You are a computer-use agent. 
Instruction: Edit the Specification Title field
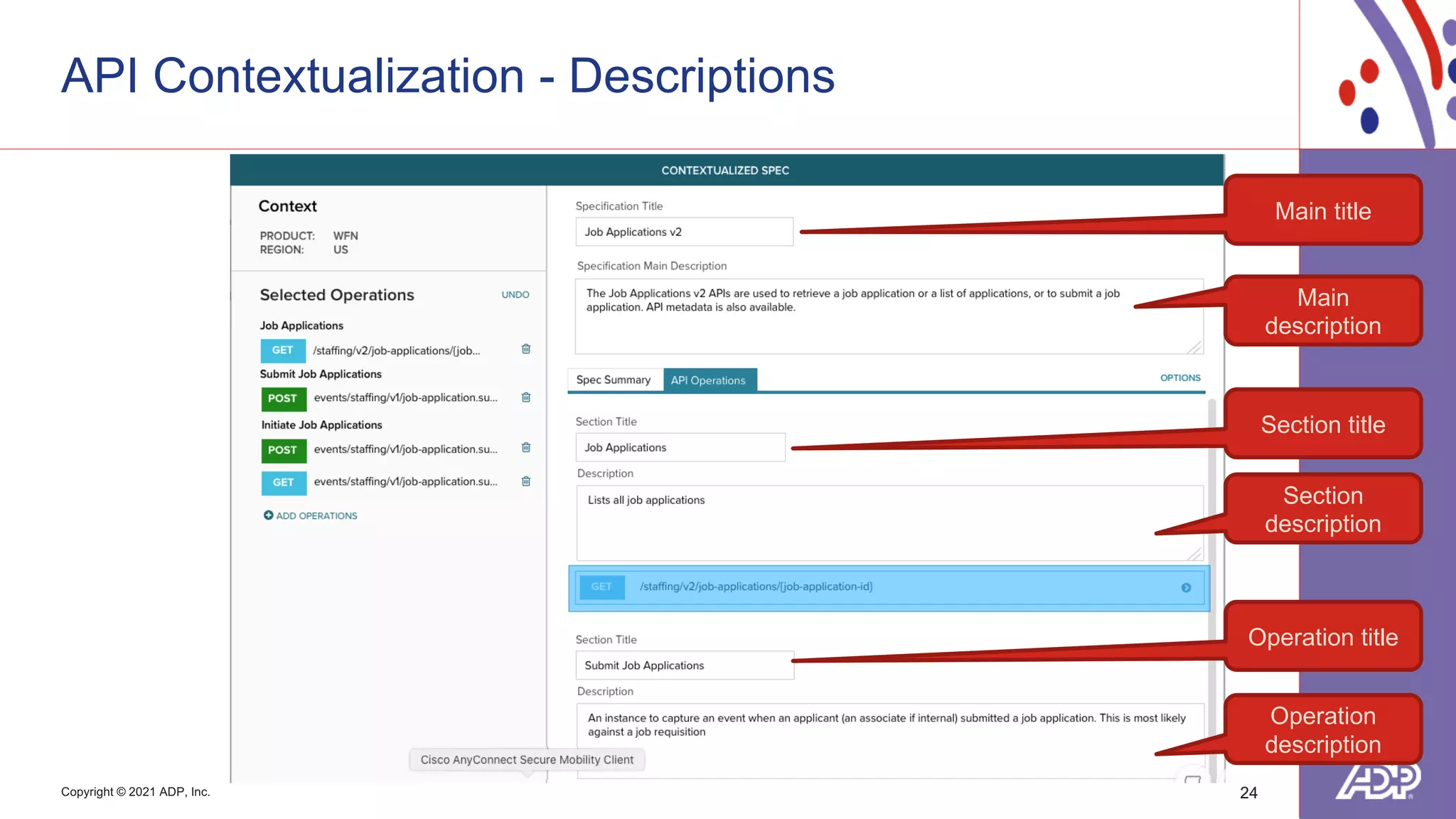click(x=684, y=232)
